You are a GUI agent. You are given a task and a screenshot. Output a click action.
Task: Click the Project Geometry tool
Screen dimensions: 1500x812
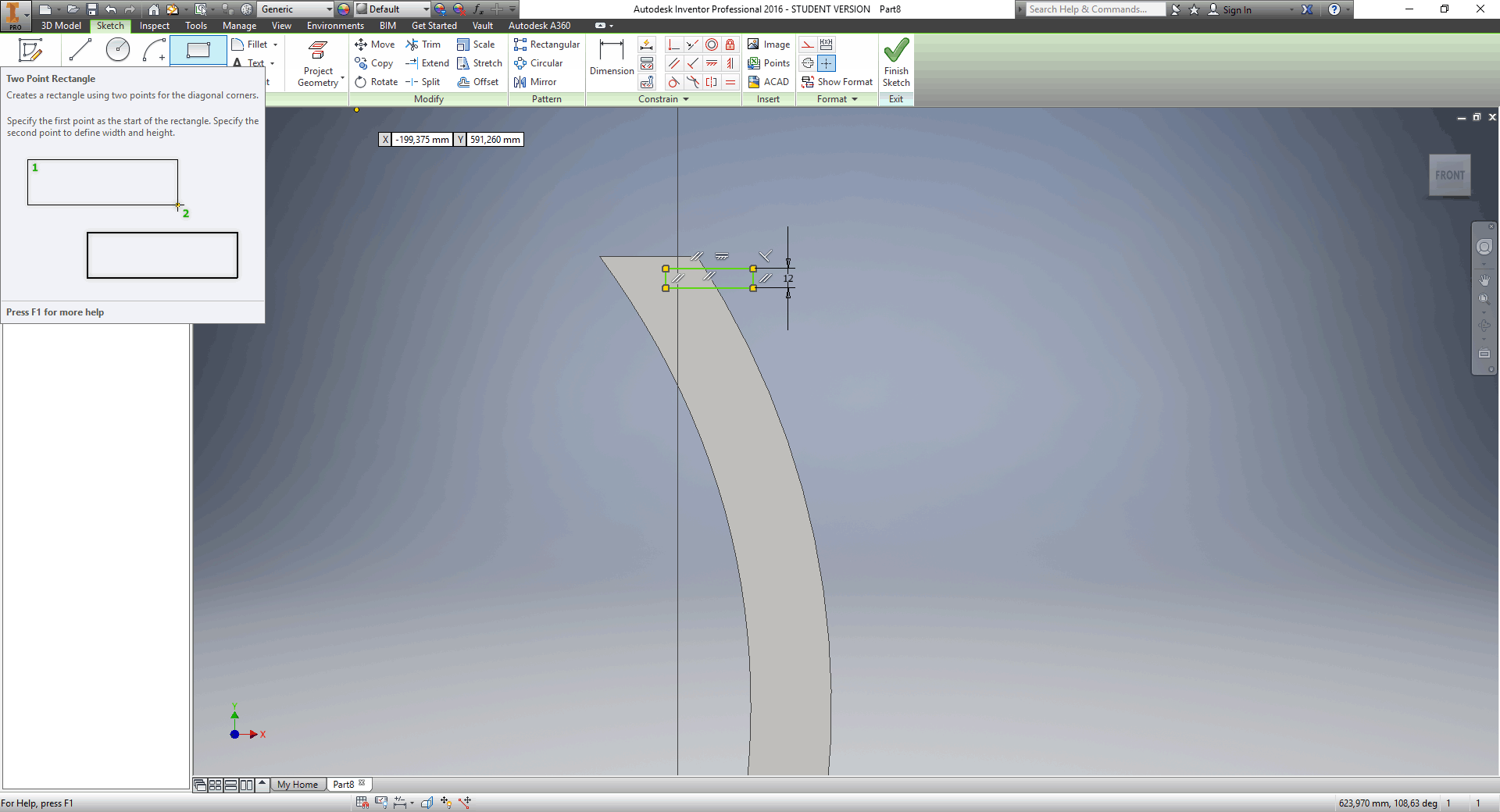point(318,64)
